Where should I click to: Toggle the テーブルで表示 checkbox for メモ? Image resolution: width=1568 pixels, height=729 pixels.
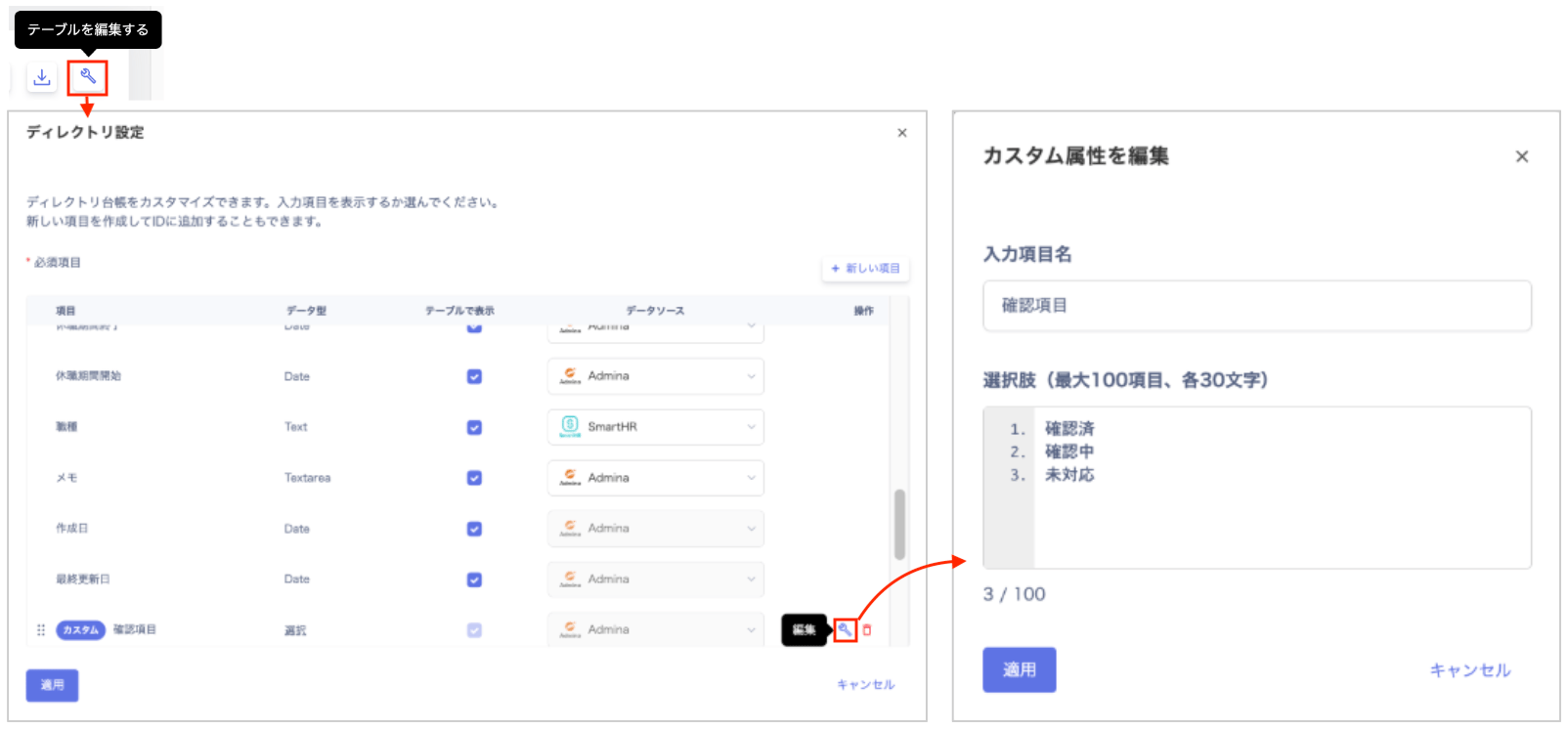tap(474, 478)
